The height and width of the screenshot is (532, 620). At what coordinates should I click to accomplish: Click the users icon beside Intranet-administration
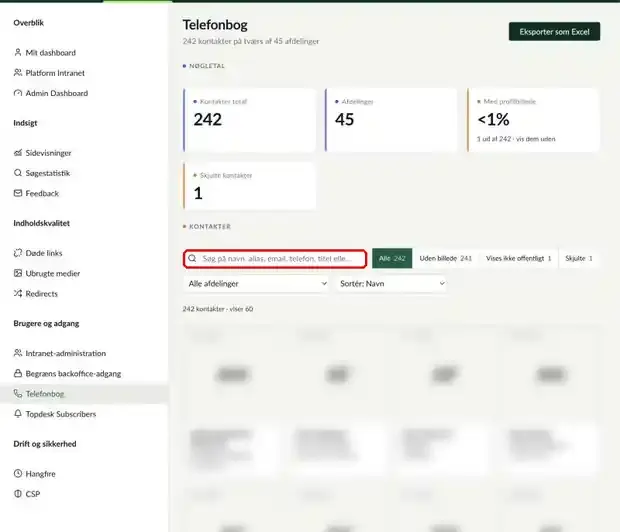18,353
